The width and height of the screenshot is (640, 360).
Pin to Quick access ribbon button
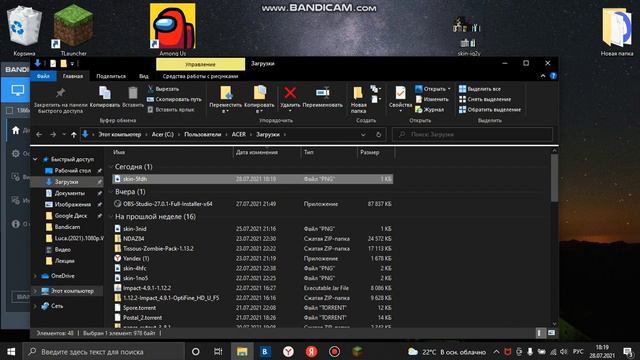(x=60, y=99)
